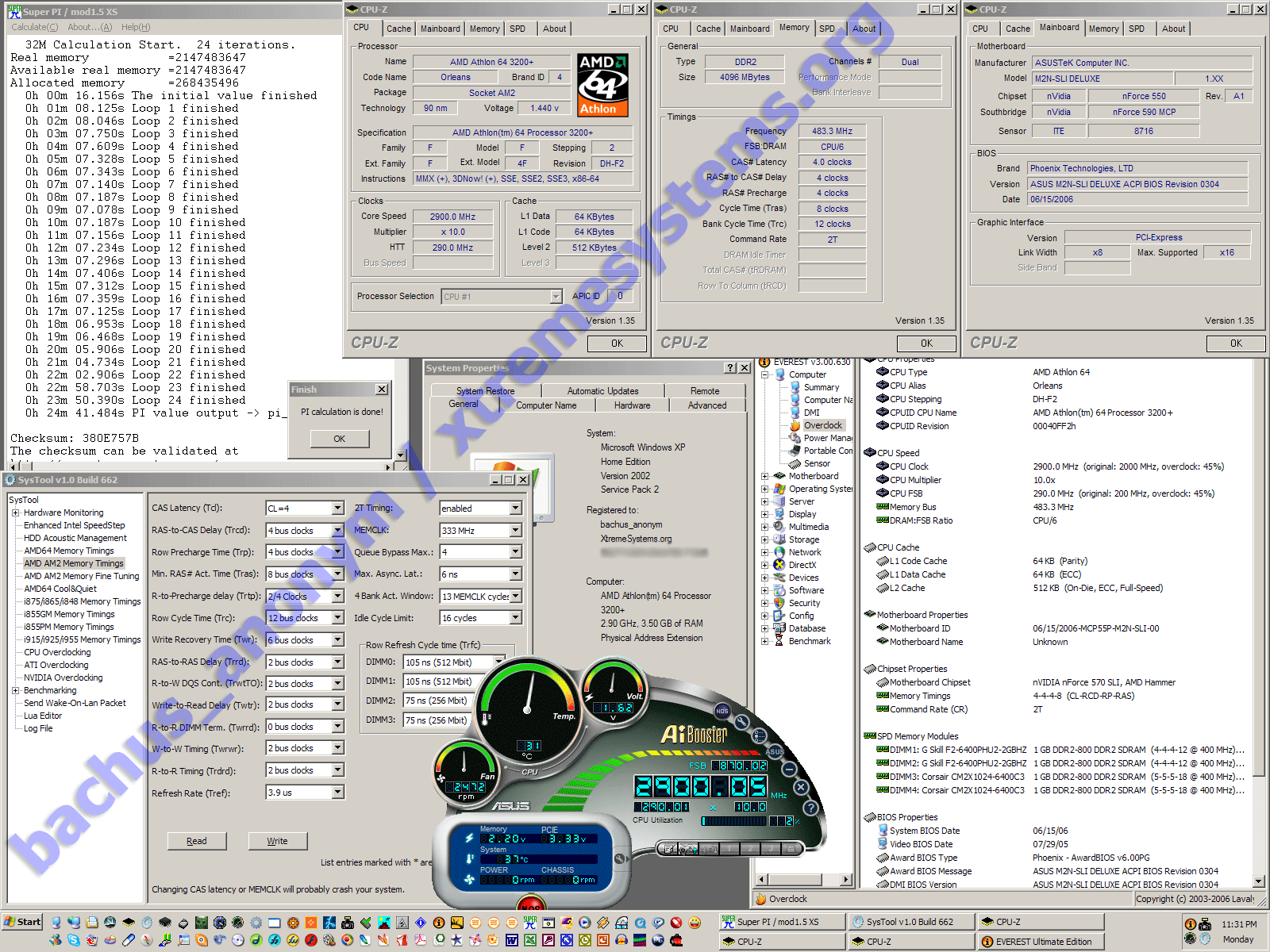
Task: Click the NOS button in AI Booster
Action: [722, 711]
